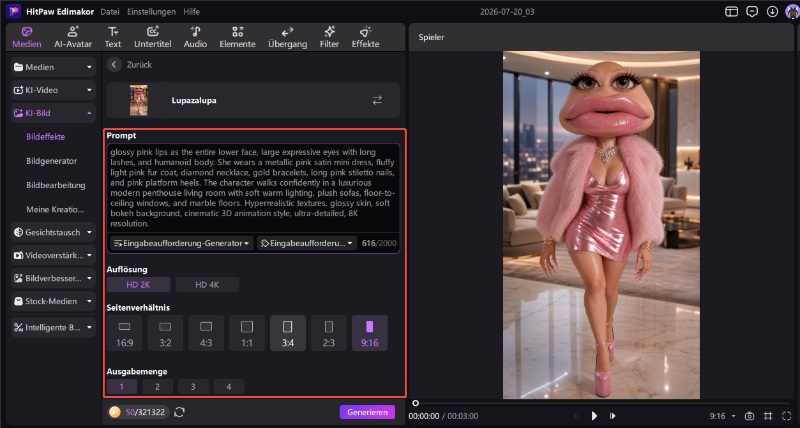Expand the Bildverbesser... section

[x=53, y=278]
